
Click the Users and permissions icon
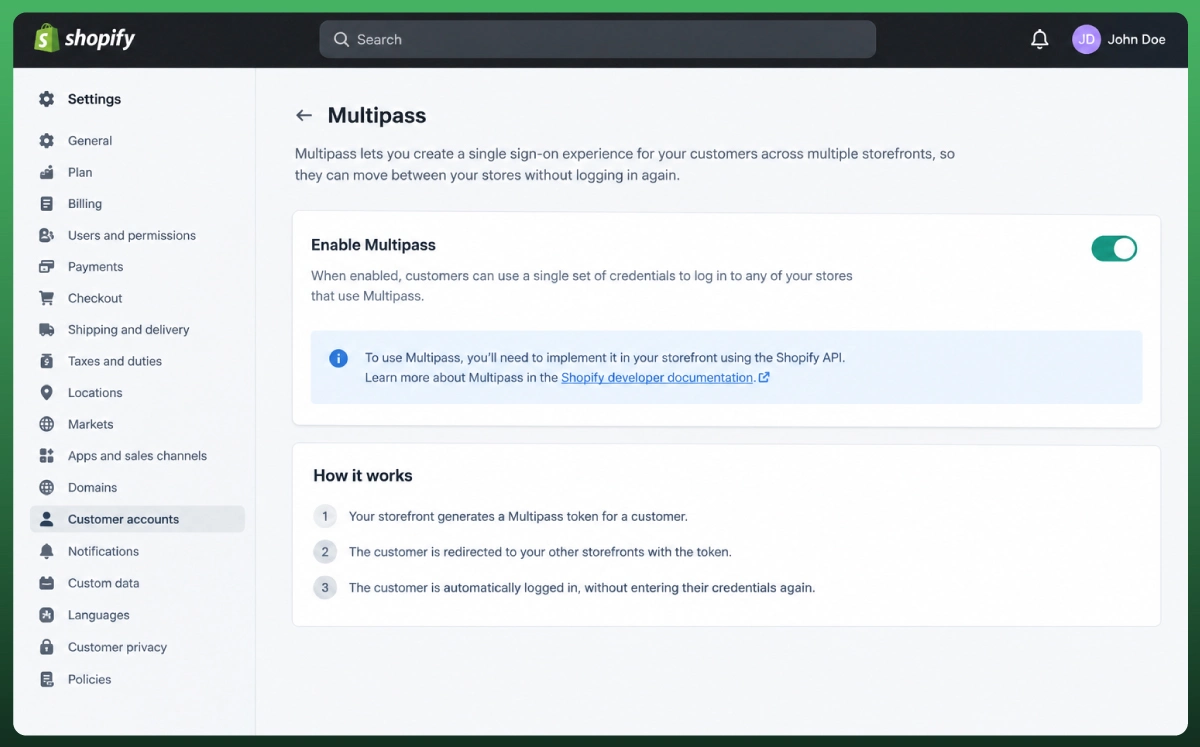46,235
